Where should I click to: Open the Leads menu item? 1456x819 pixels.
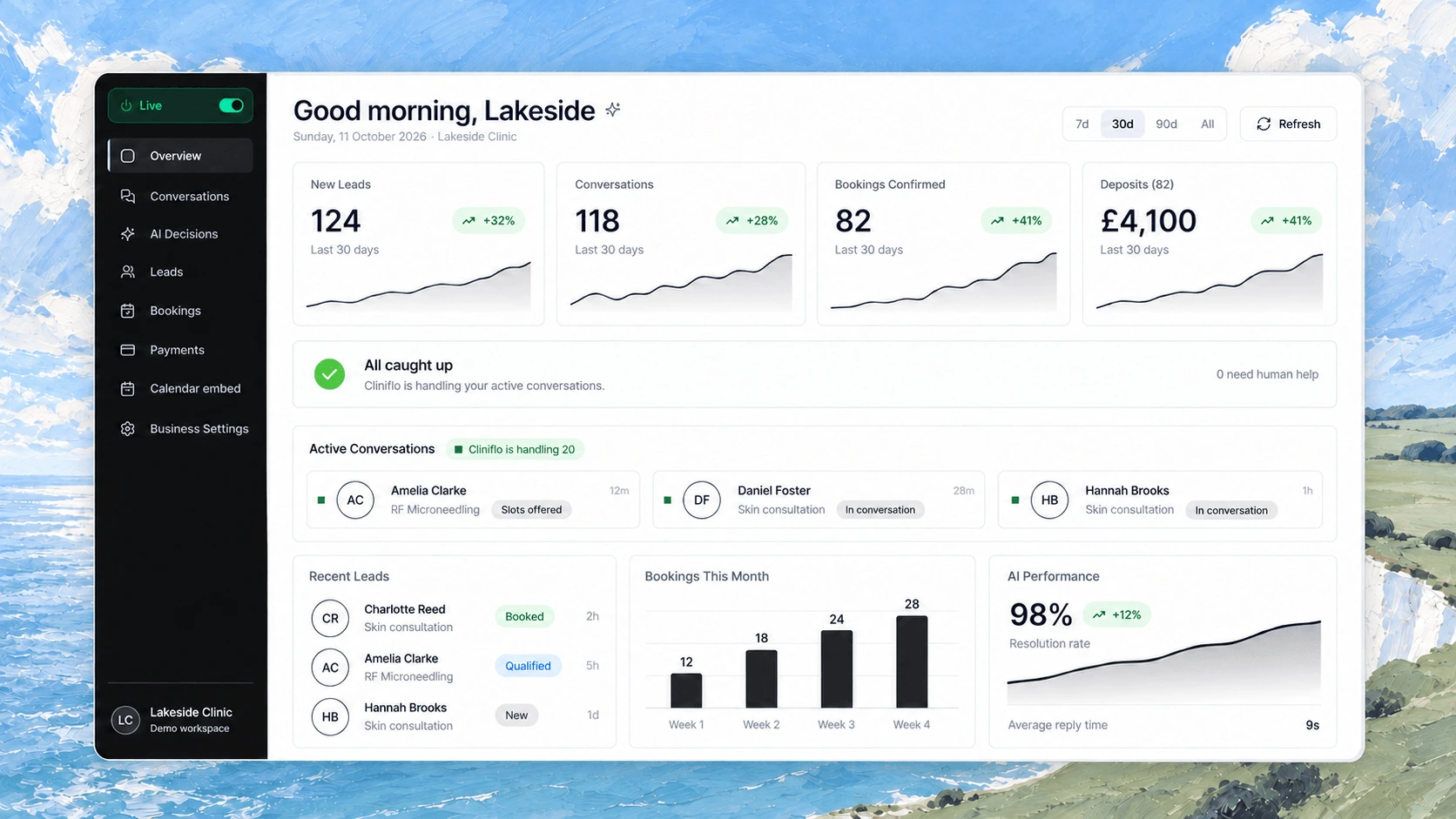(x=180, y=272)
